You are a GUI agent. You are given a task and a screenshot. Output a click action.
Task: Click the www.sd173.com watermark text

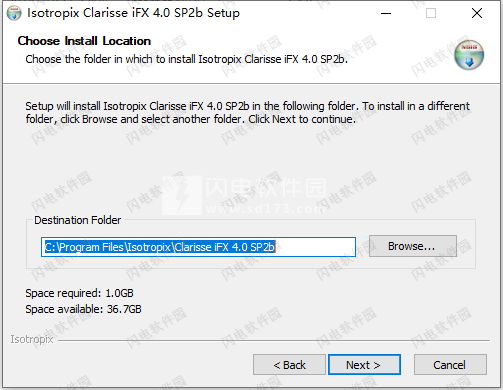(x=265, y=209)
